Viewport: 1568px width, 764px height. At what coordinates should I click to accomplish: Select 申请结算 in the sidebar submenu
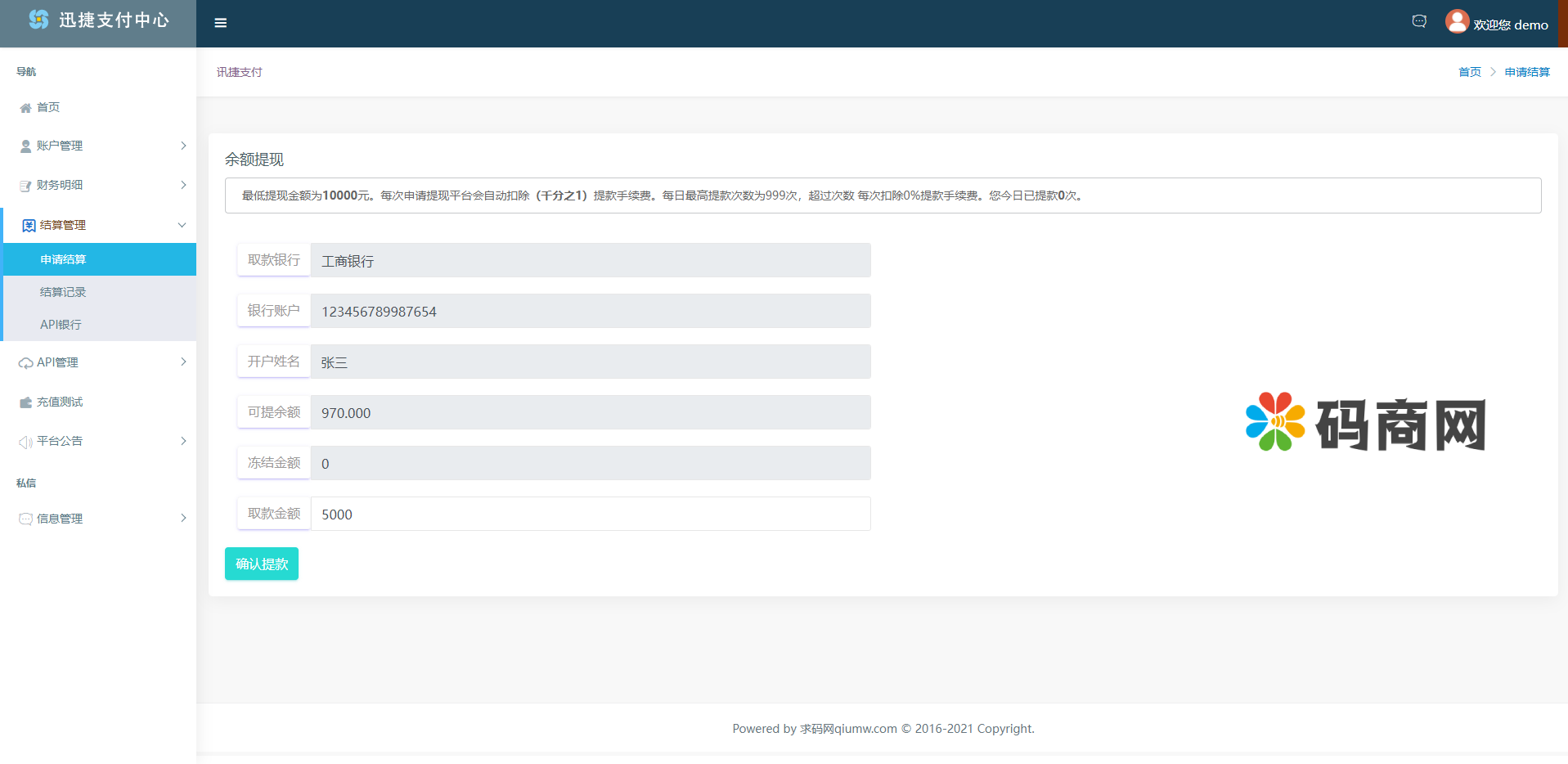(63, 259)
